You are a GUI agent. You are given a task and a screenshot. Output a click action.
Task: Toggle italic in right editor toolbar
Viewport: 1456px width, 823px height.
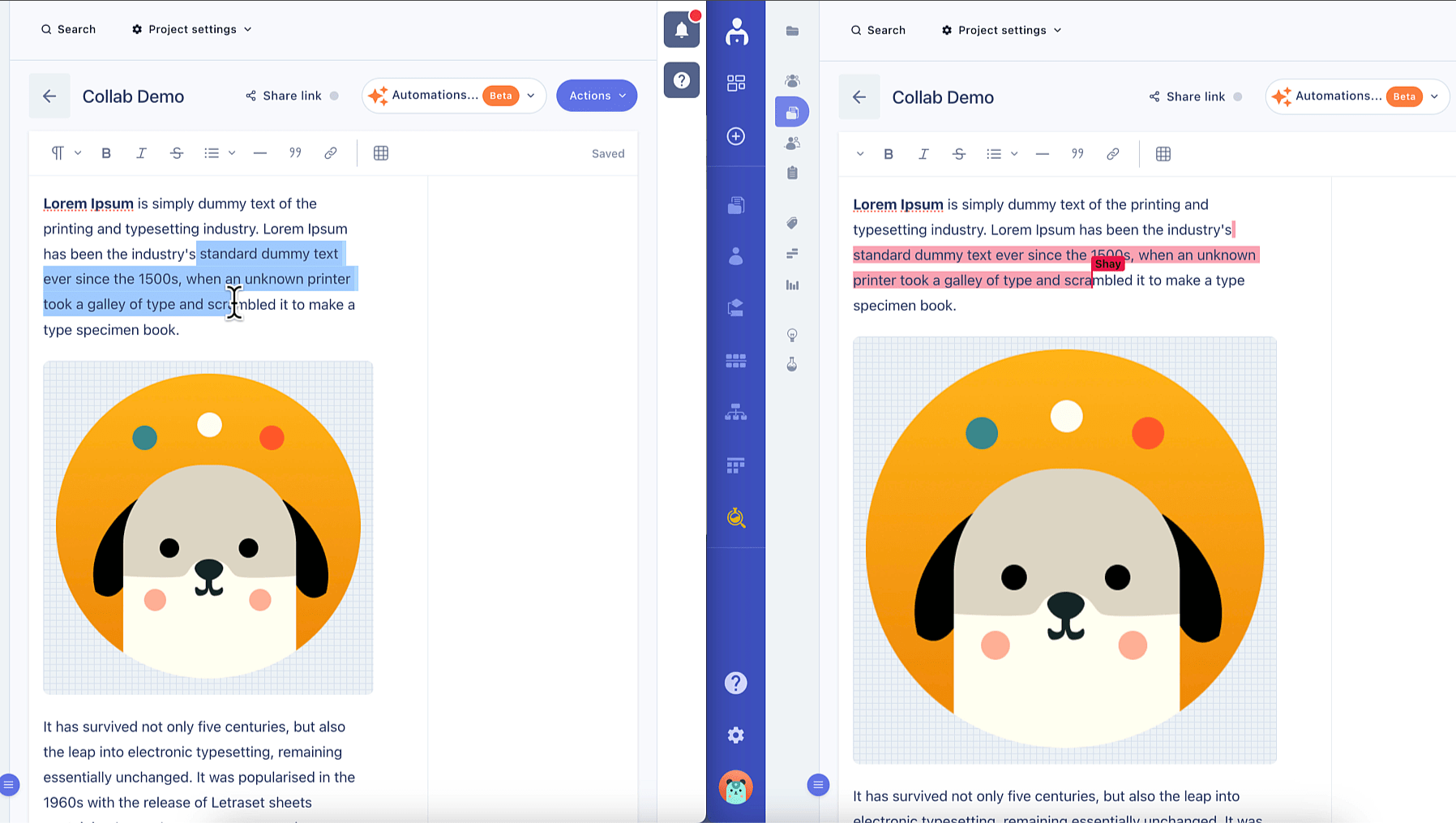[923, 154]
